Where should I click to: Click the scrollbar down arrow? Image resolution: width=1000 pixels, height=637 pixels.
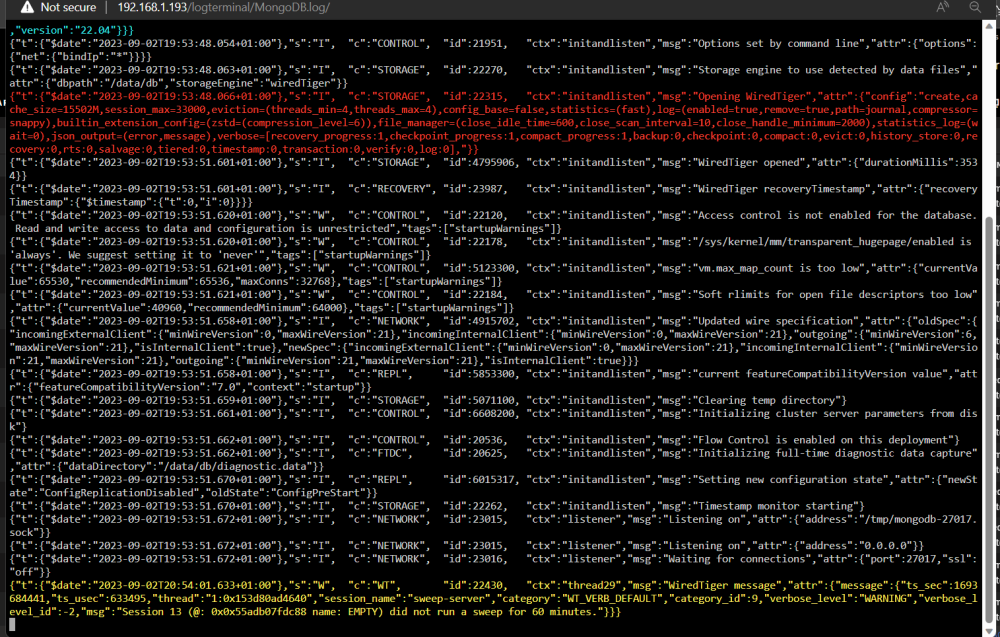tap(990, 630)
